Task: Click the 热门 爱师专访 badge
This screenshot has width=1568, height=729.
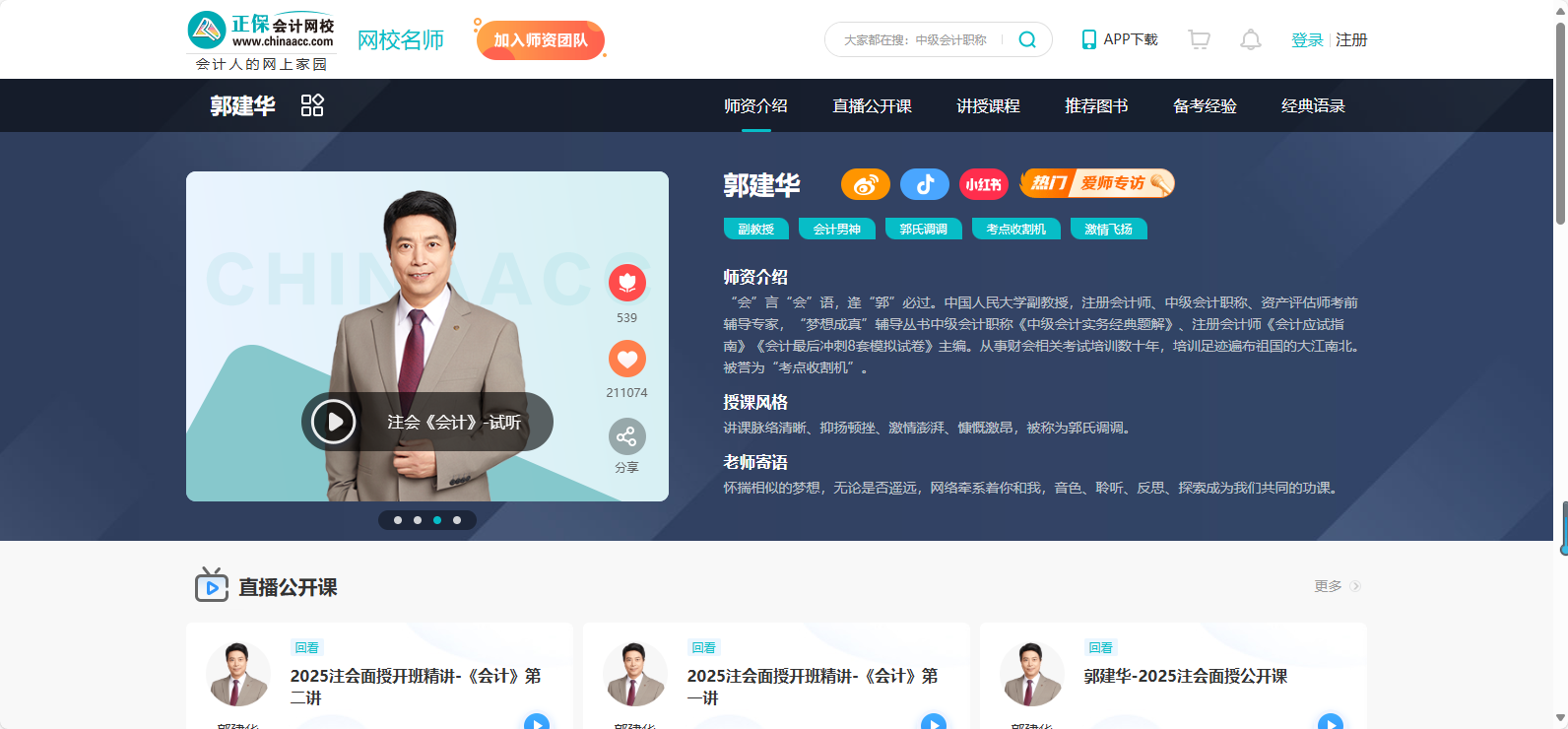Action: pos(1097,183)
